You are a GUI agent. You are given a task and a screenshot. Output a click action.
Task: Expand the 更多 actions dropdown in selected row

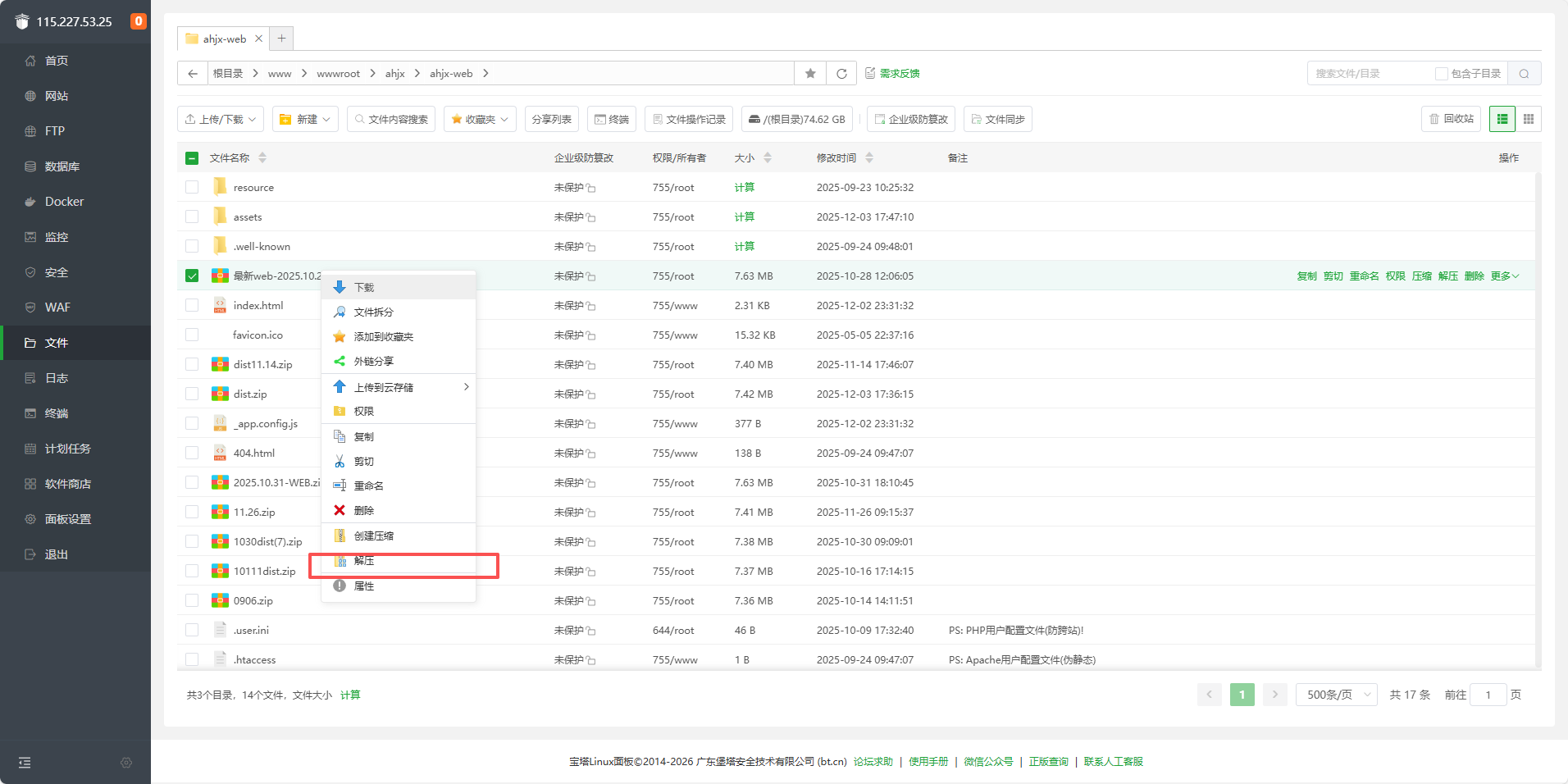(x=1505, y=276)
